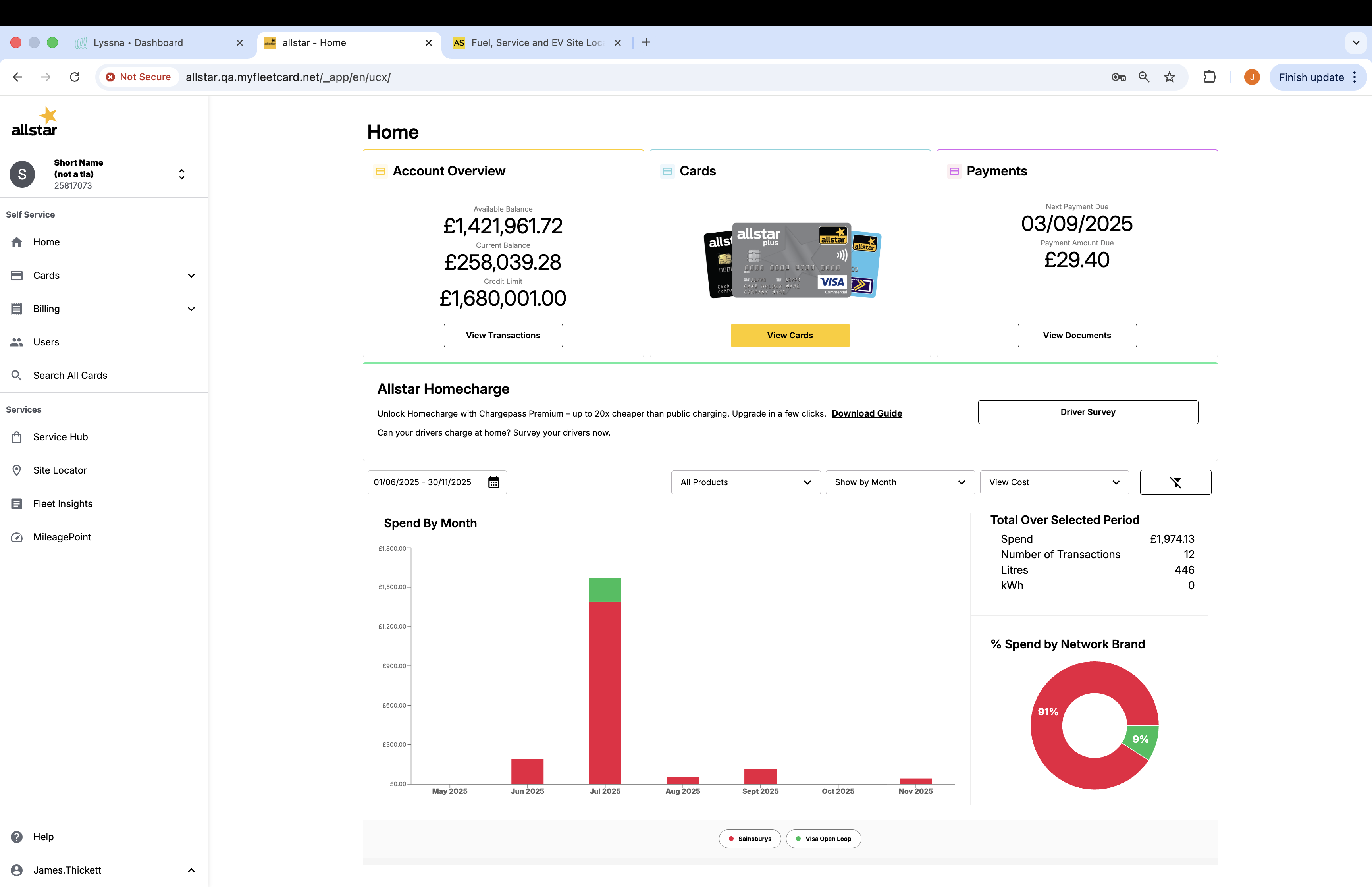Toggle the Sainsburys legend chip

click(750, 839)
